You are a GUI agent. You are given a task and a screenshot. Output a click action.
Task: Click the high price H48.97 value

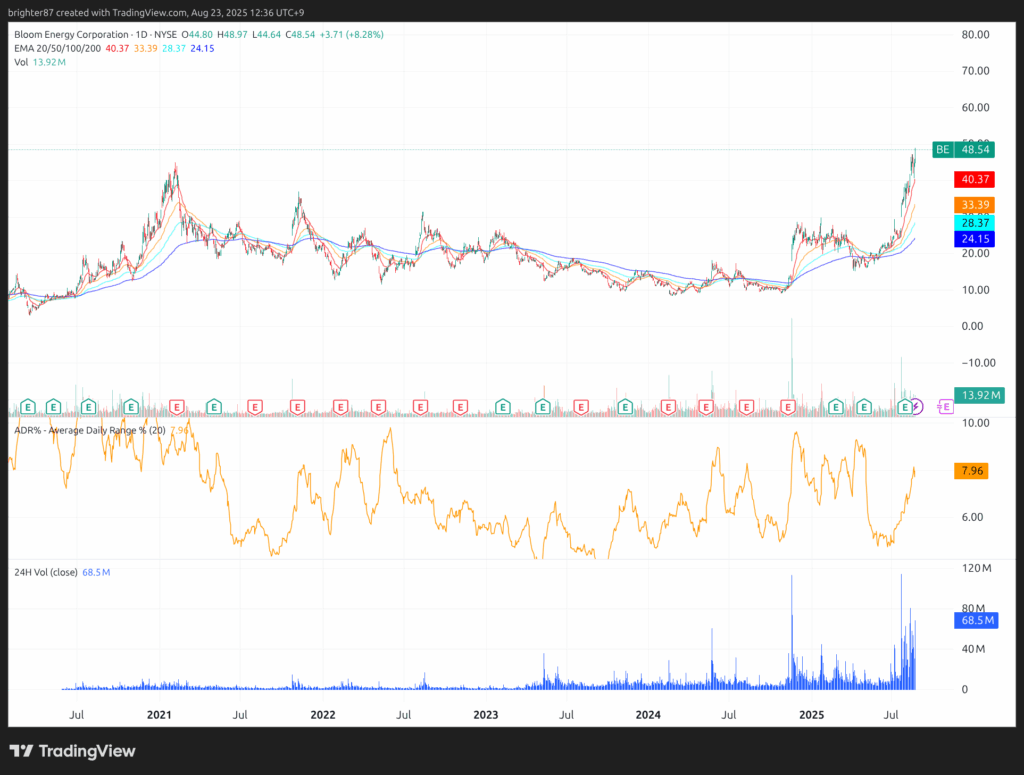point(232,35)
